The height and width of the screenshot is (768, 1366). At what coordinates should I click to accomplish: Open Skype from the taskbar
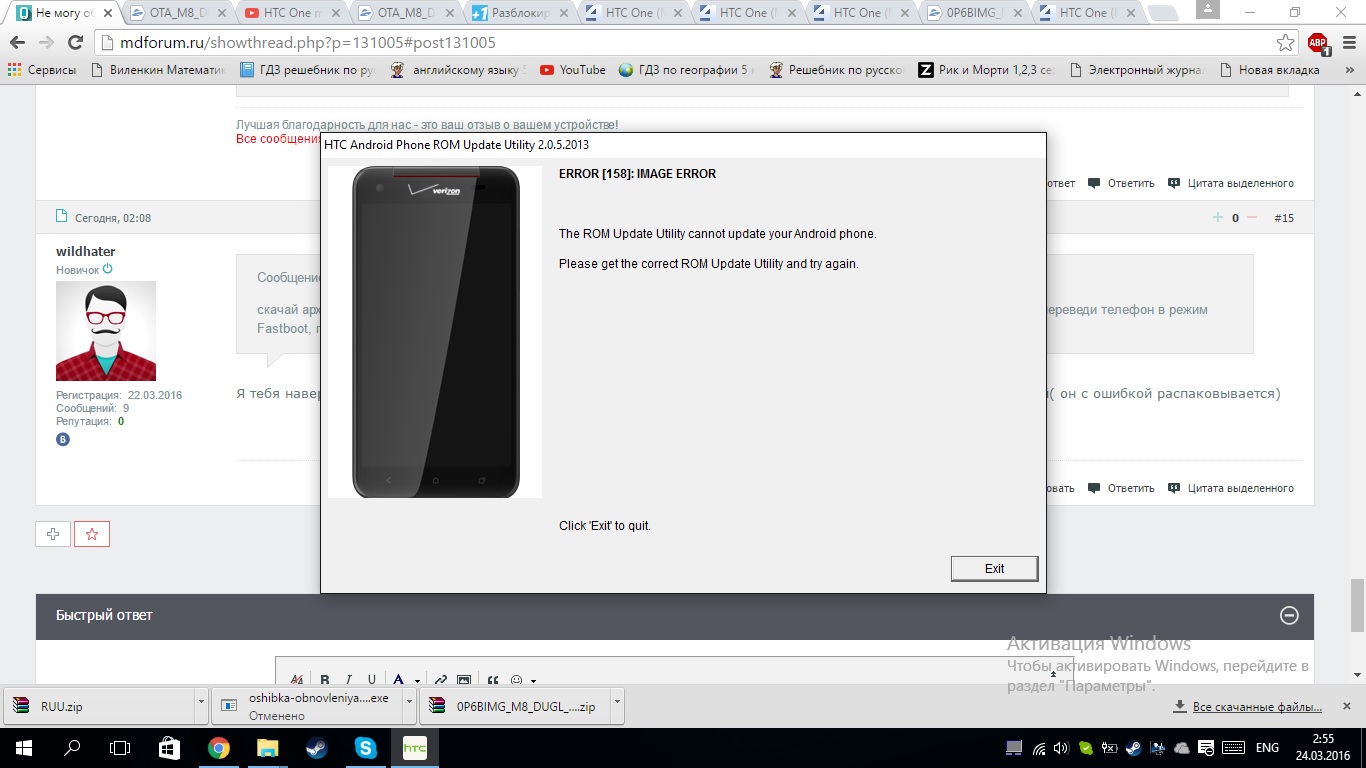point(365,748)
